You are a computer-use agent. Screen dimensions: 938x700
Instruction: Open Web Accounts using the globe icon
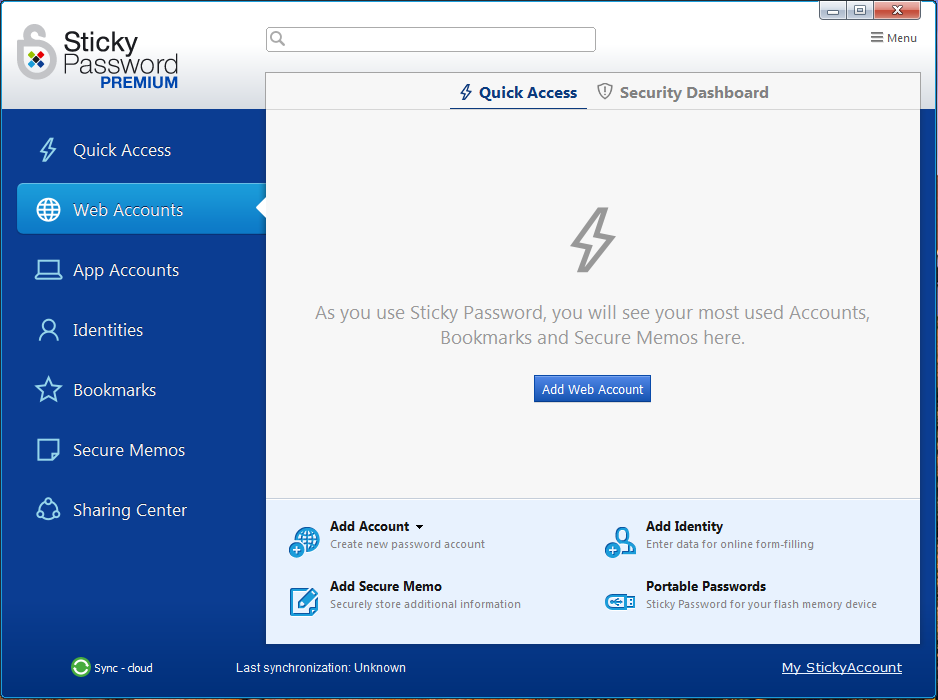pyautogui.click(x=48, y=209)
